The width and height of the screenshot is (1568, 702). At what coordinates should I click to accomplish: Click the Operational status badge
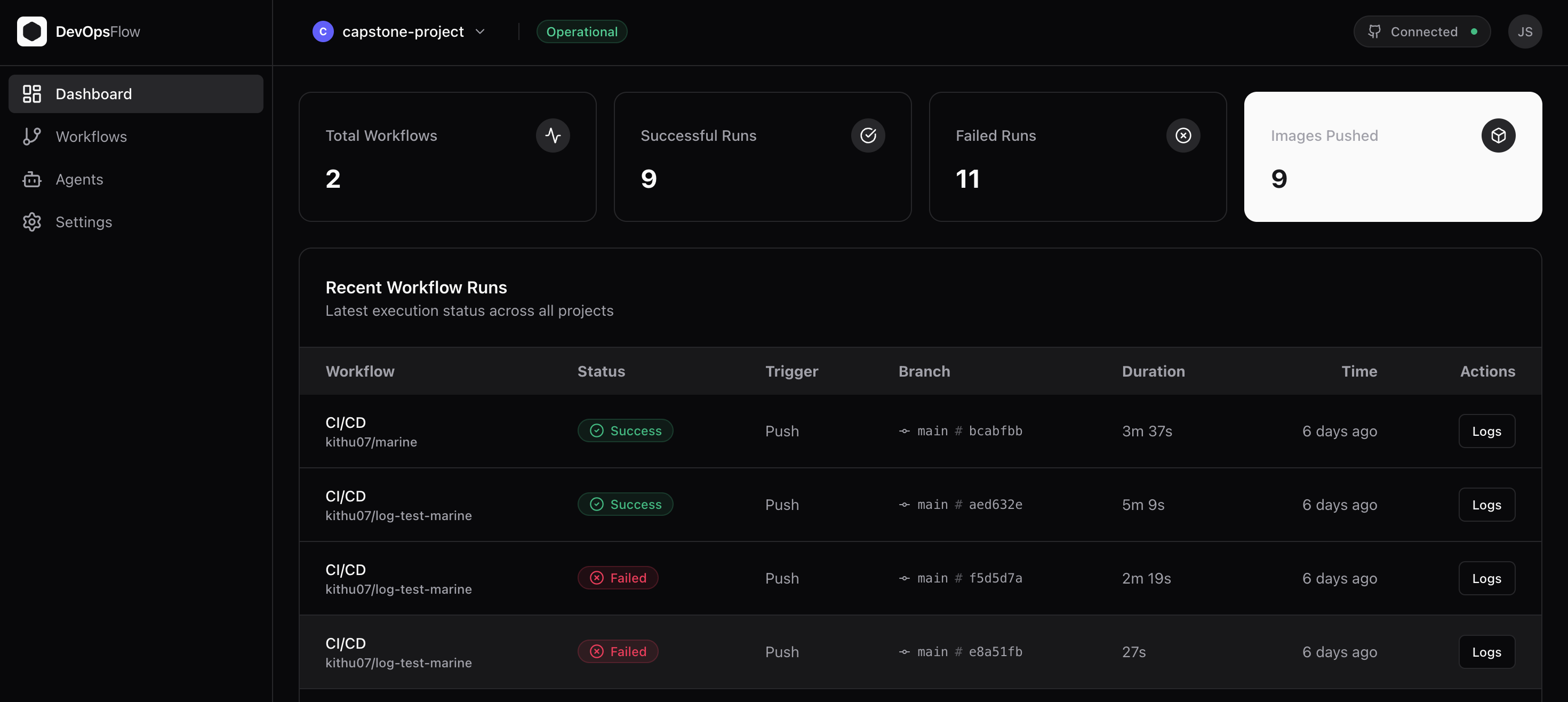[x=581, y=31]
